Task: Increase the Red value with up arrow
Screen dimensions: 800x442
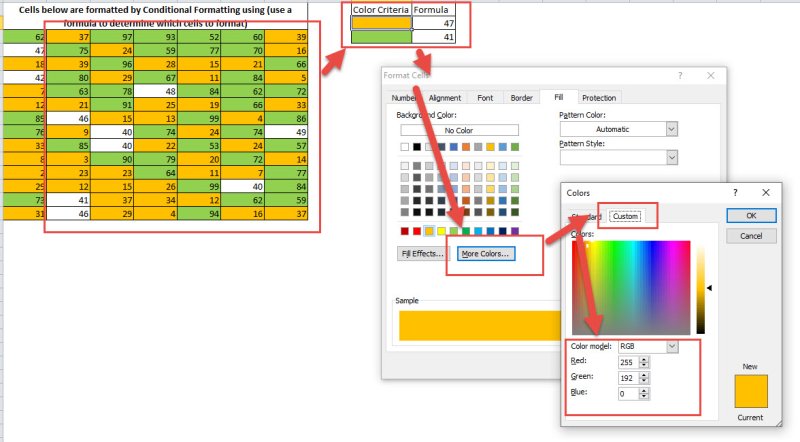Action: [x=643, y=358]
